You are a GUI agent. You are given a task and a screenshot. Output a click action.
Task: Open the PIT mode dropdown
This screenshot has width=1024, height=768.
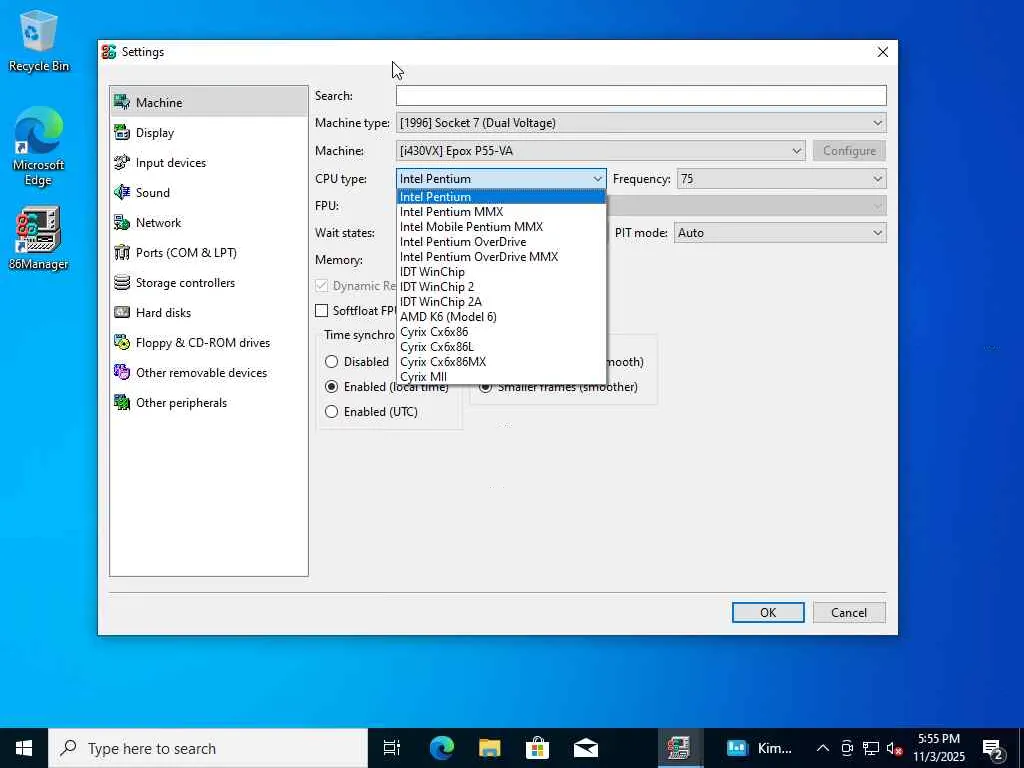pos(780,233)
